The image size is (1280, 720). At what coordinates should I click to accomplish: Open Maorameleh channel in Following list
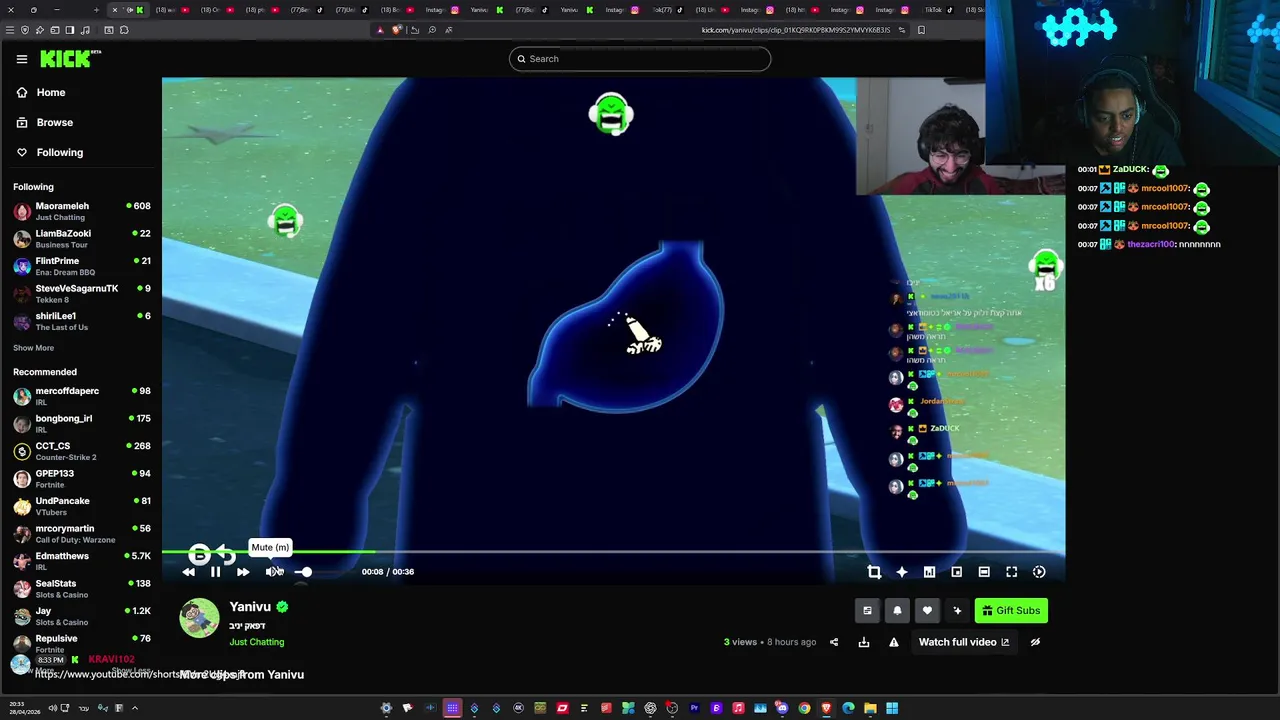tap(81, 211)
